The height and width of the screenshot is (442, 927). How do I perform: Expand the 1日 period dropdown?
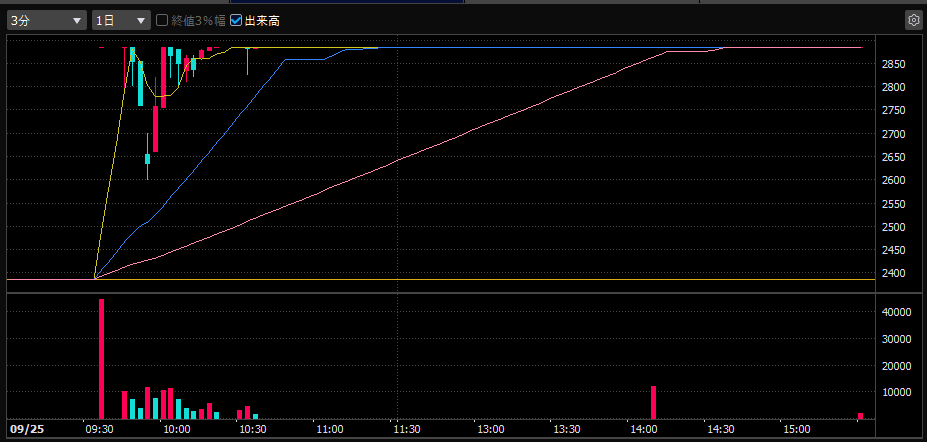pyautogui.click(x=120, y=20)
